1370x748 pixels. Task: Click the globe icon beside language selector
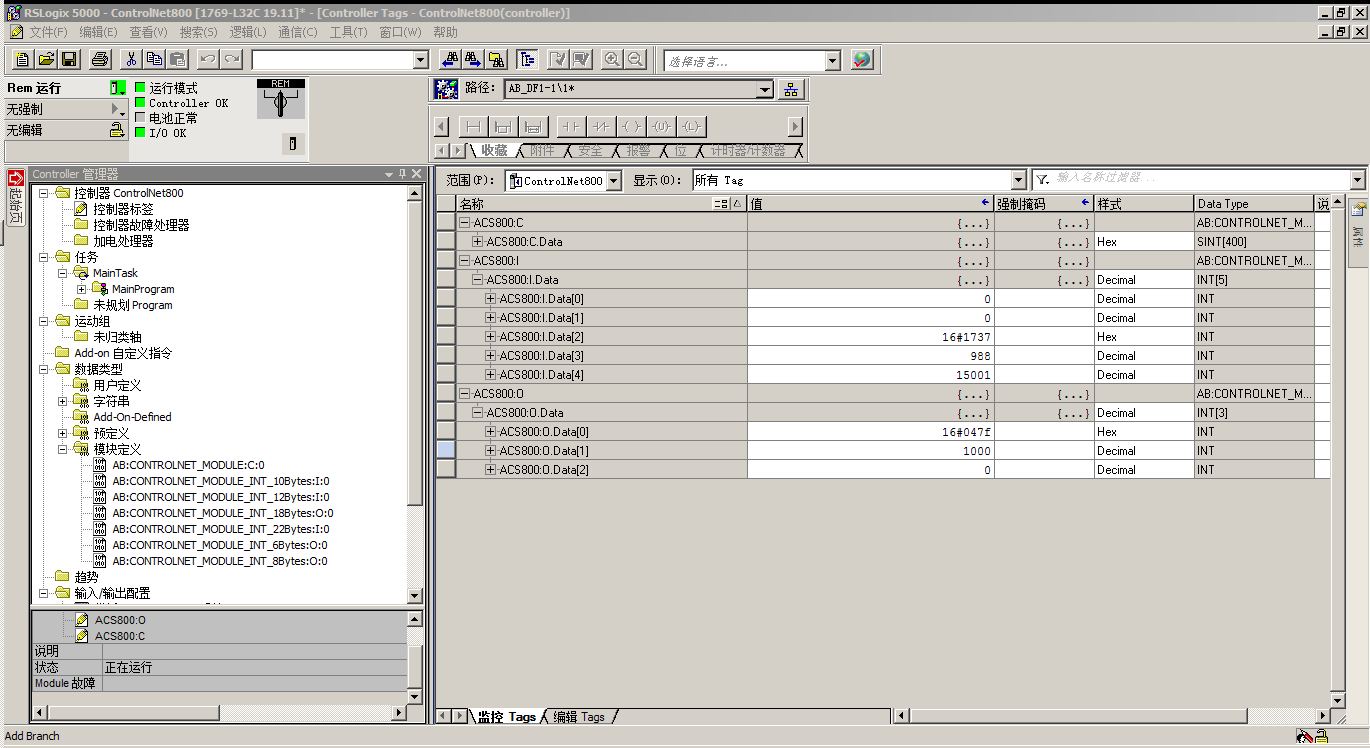coord(861,60)
